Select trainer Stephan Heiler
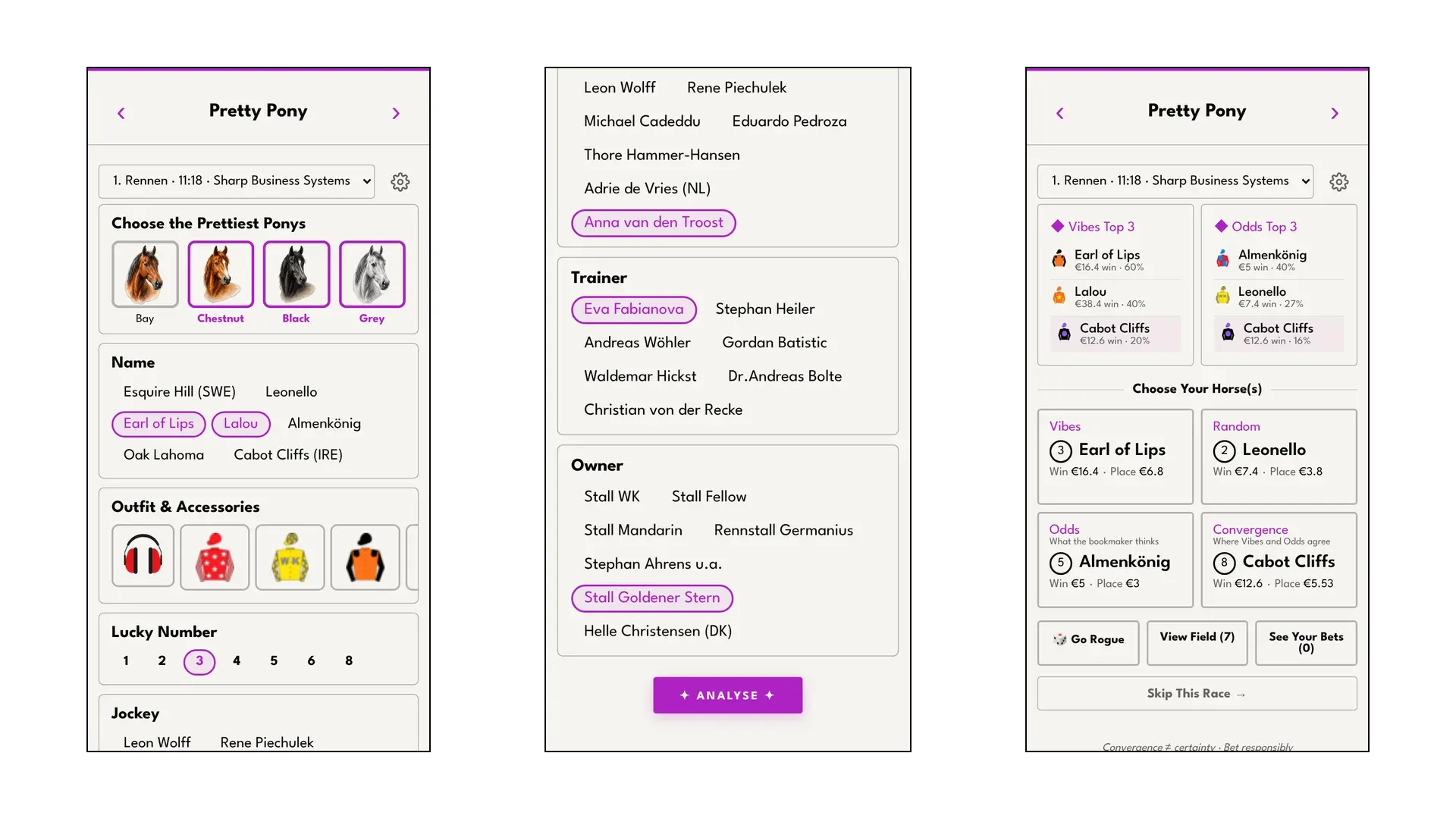The image size is (1456, 819). (765, 309)
